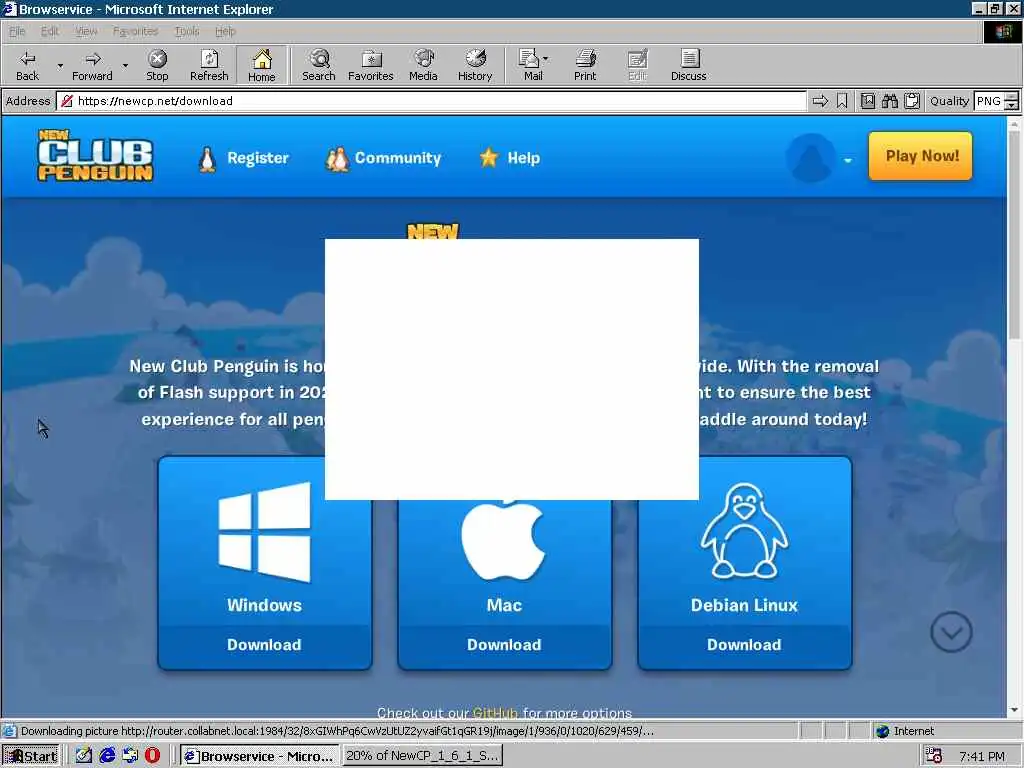Step Quality value up
1024x768 pixels.
(x=1012, y=97)
